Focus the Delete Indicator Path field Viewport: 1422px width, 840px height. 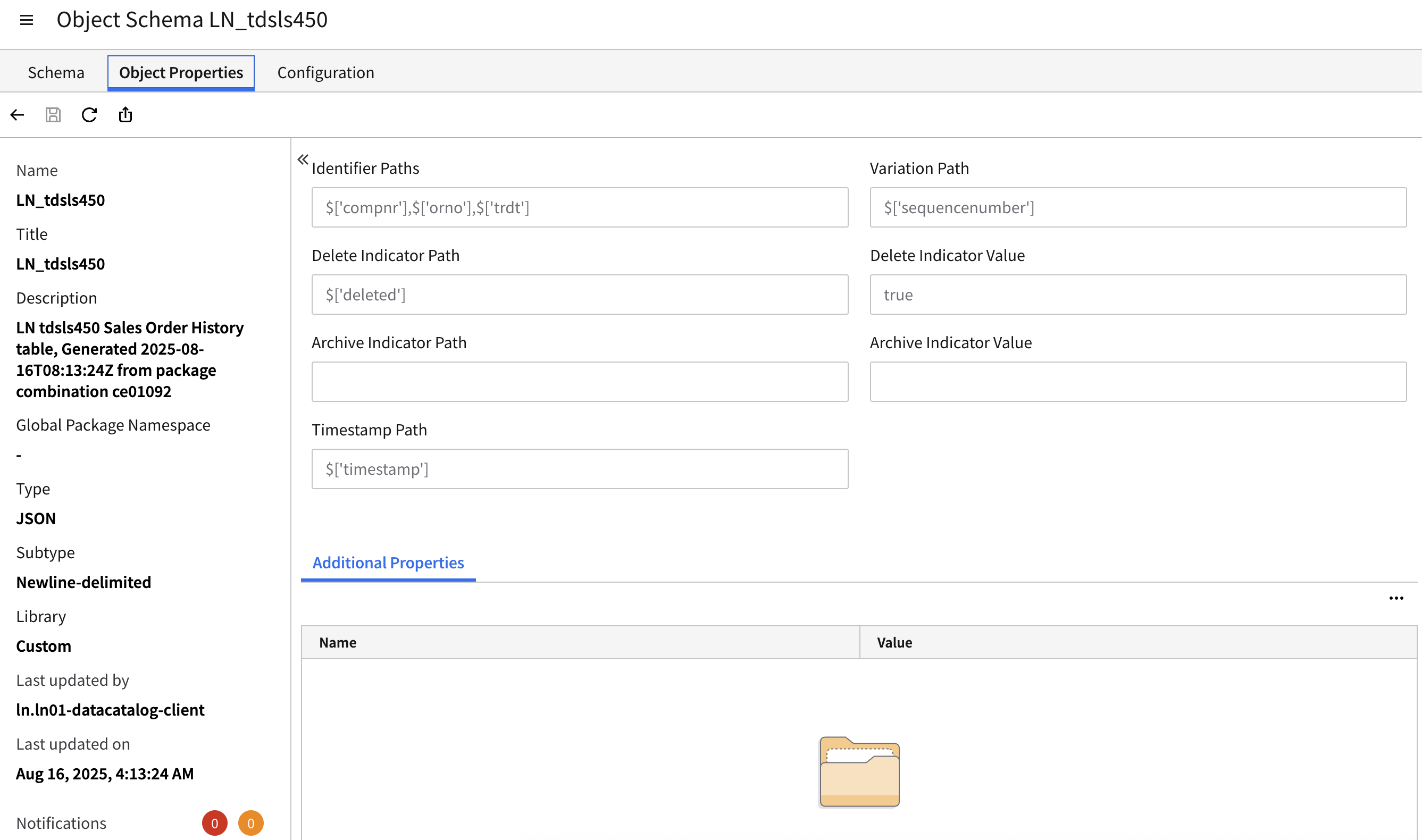tap(580, 295)
